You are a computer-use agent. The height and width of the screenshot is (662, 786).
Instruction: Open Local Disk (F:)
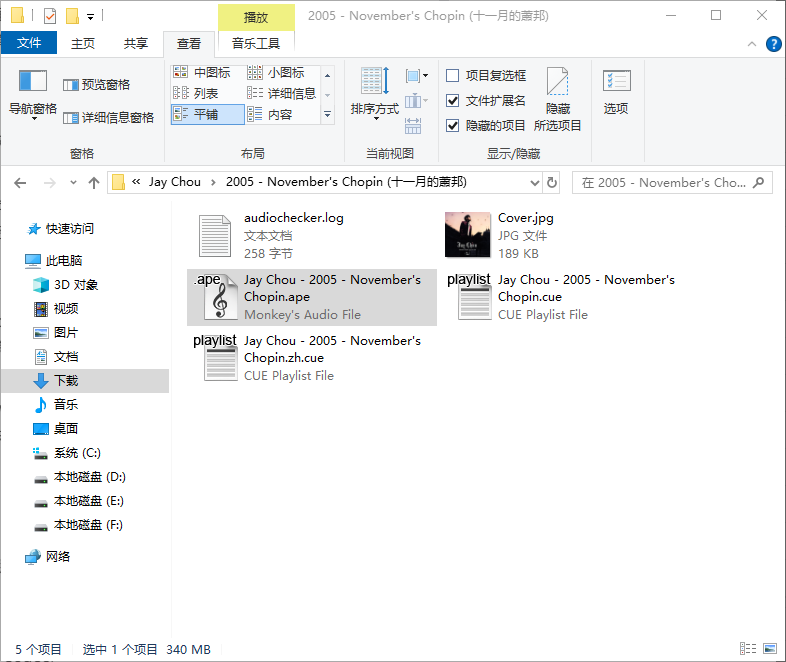pyautogui.click(x=78, y=525)
